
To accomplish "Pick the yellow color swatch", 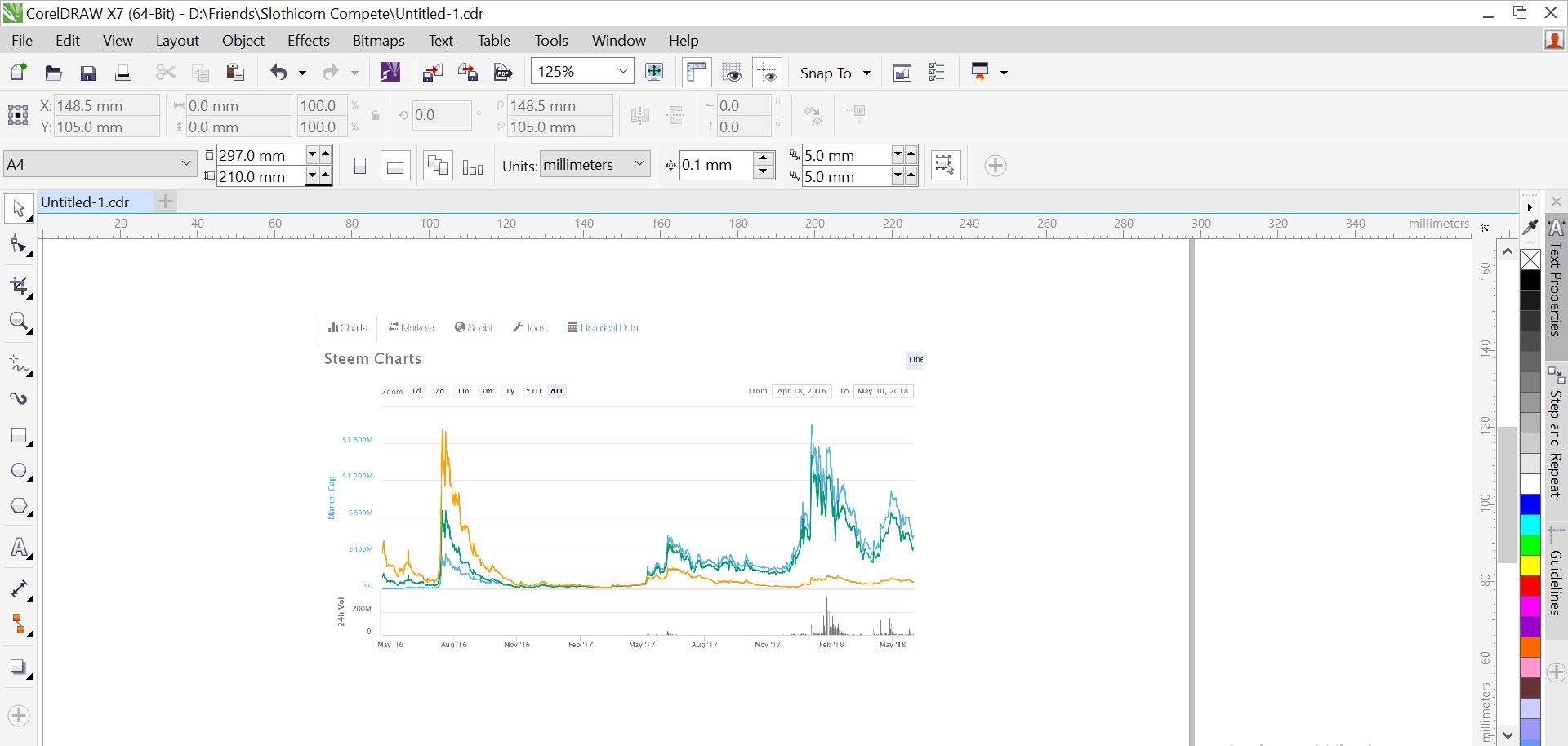I will tap(1530, 566).
